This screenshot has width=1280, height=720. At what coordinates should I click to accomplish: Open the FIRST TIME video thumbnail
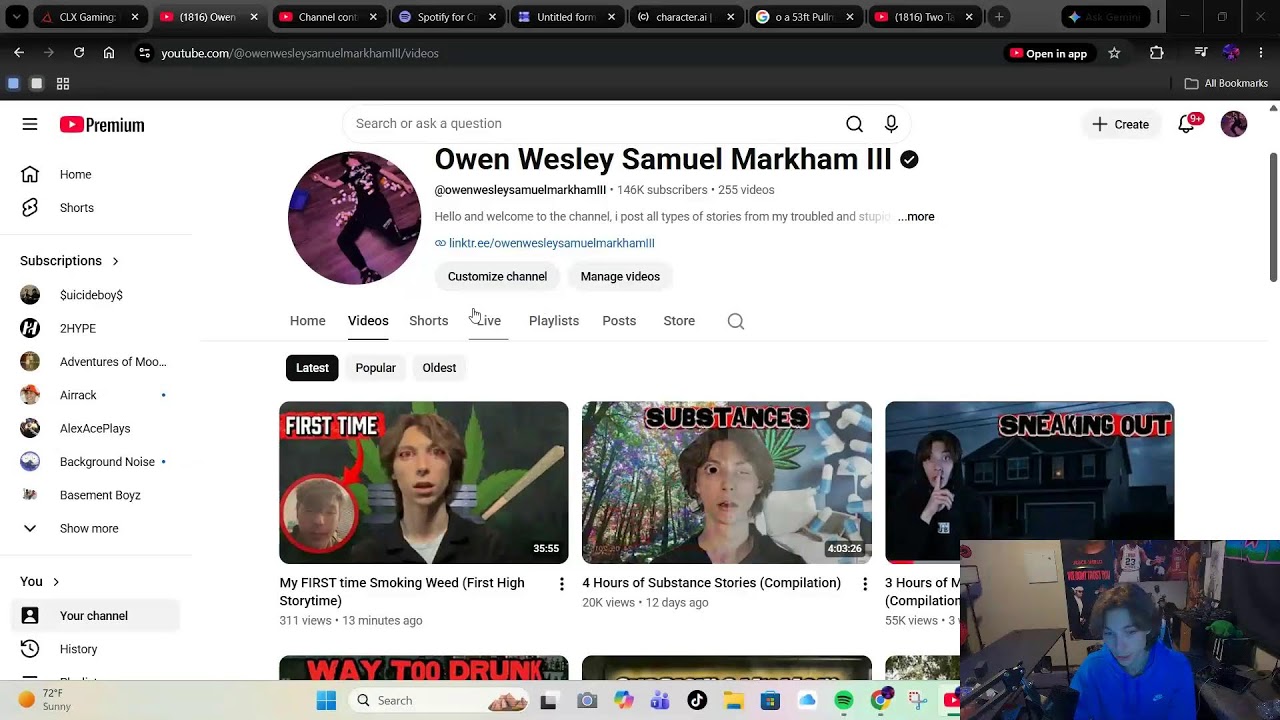tap(424, 483)
